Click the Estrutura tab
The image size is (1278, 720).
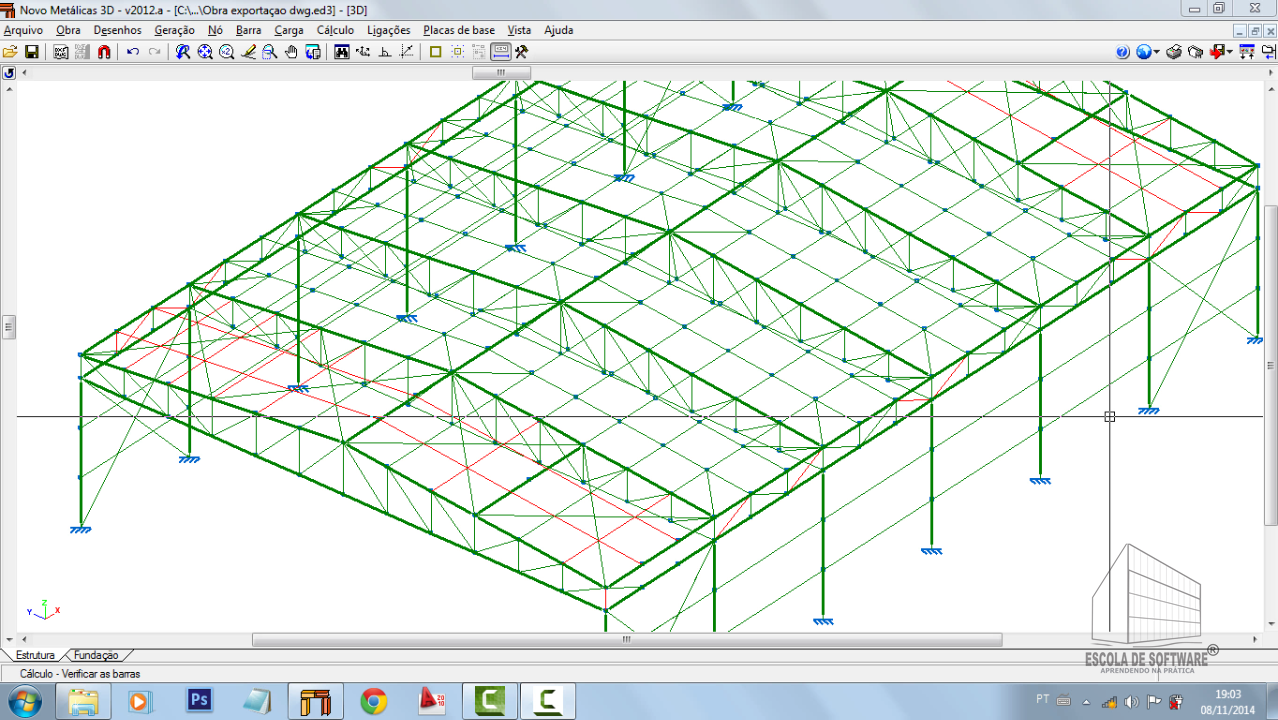coord(35,655)
